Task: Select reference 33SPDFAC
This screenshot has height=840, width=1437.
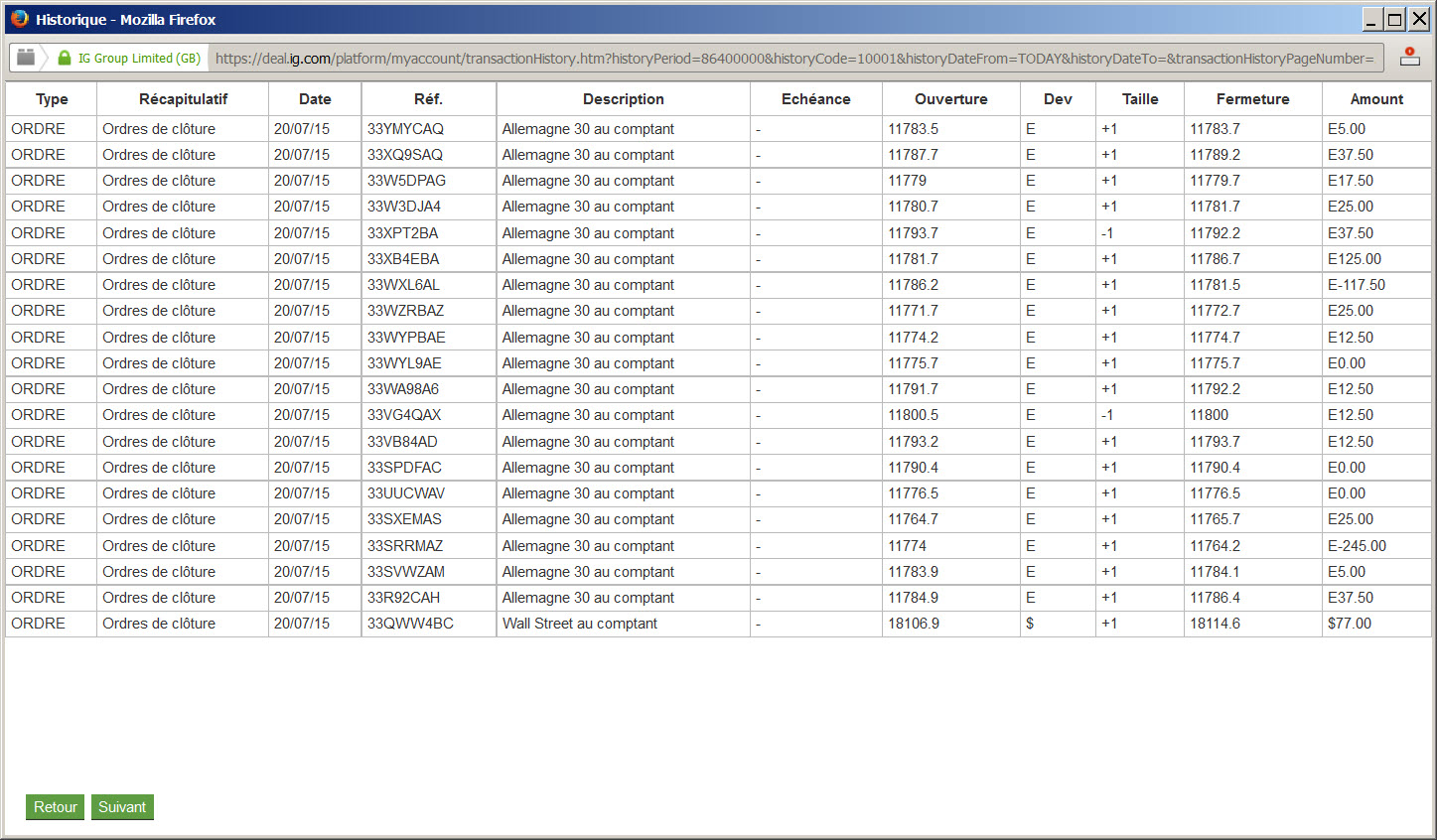Action: tap(404, 468)
